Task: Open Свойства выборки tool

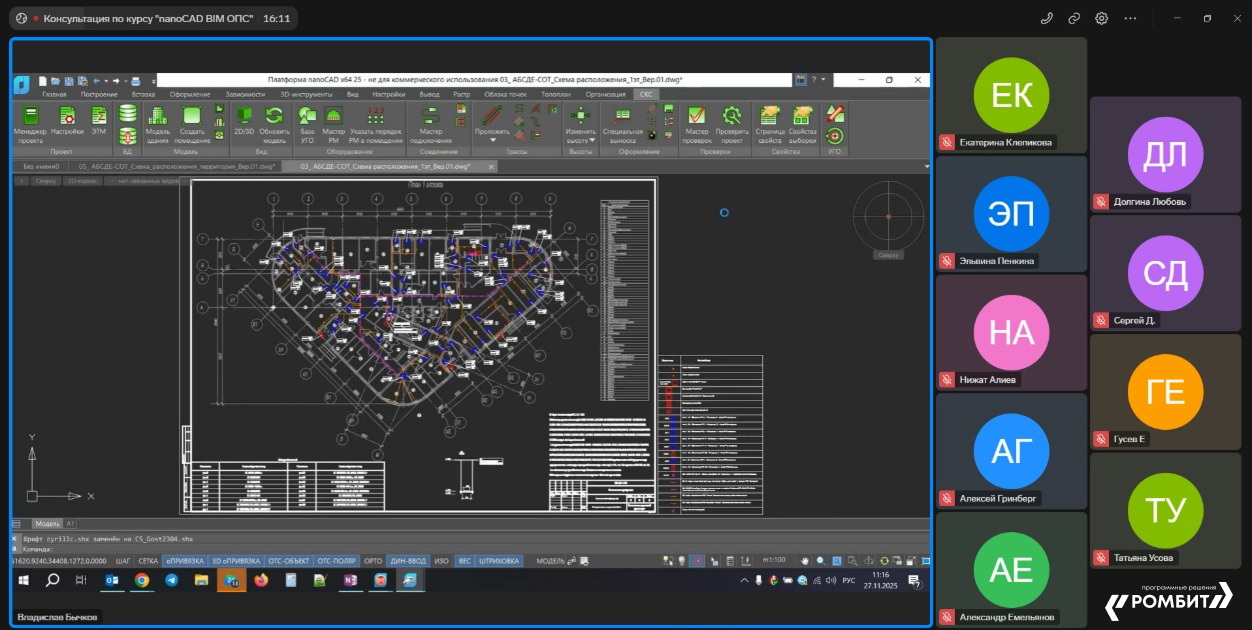Action: [x=802, y=124]
